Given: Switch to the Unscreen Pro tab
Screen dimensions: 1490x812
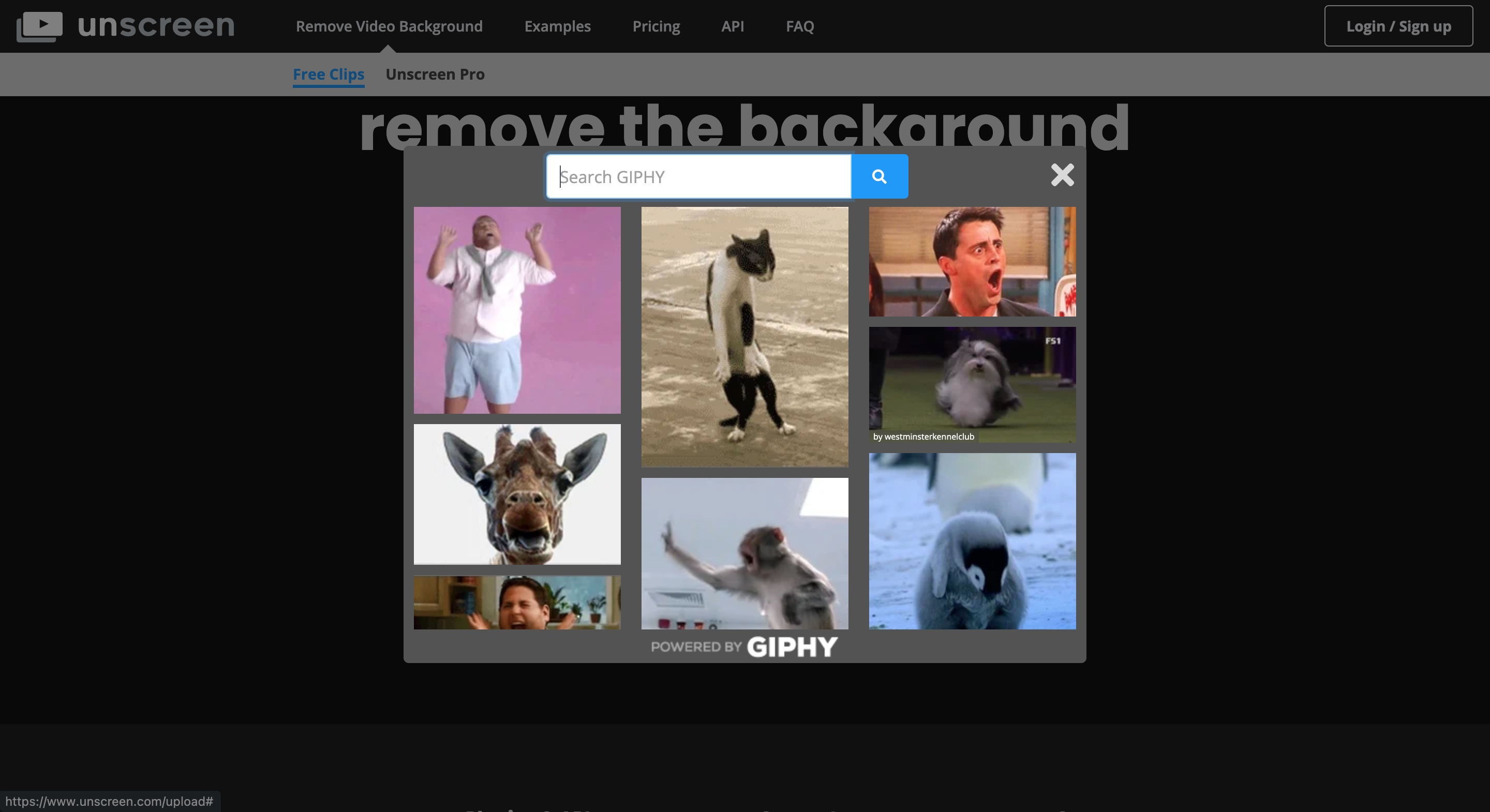Looking at the screenshot, I should tap(435, 74).
